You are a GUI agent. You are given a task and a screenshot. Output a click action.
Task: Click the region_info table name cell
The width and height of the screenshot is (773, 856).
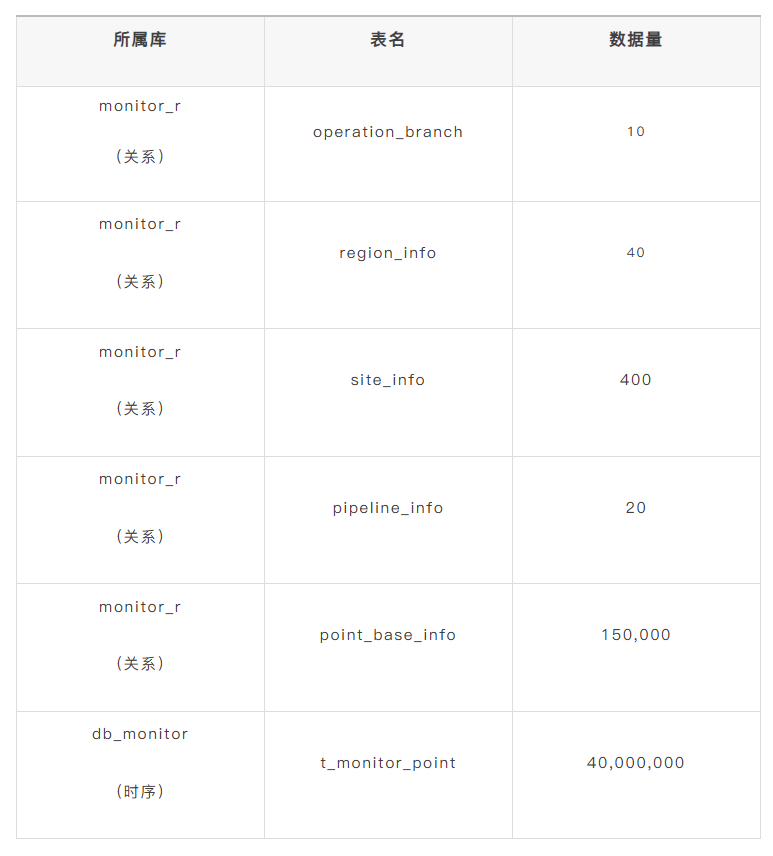click(x=388, y=253)
